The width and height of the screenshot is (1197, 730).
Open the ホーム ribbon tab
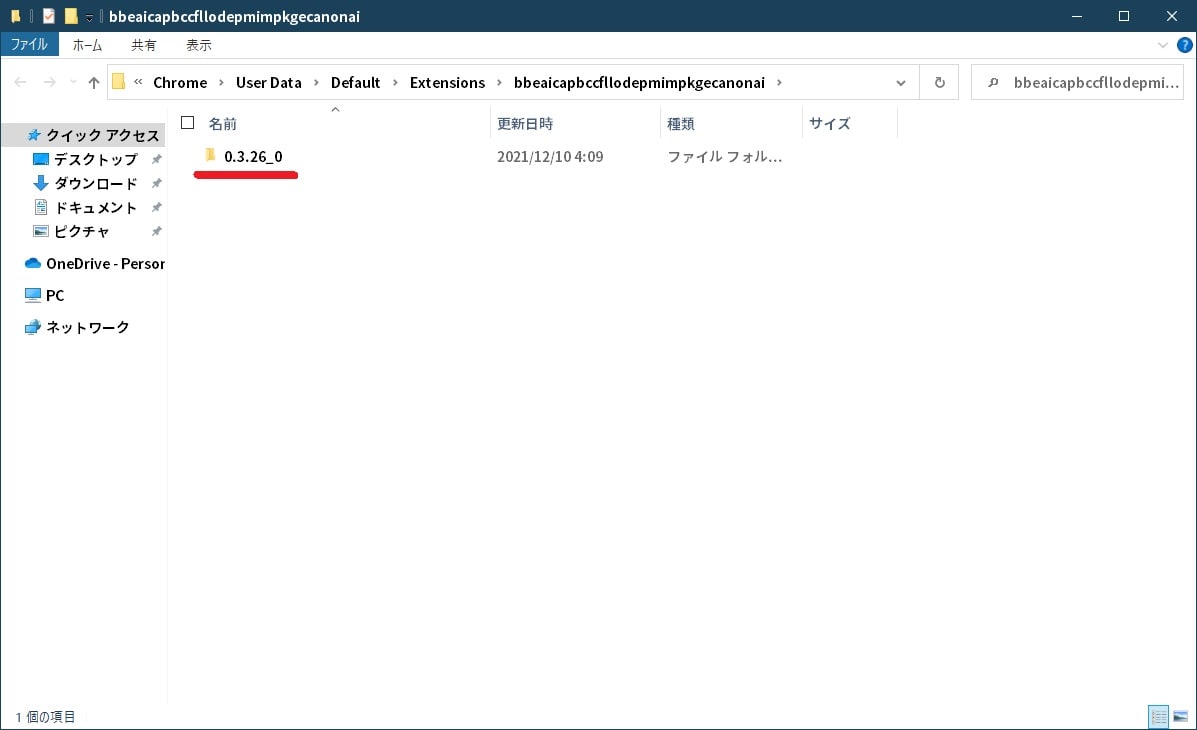click(x=87, y=45)
